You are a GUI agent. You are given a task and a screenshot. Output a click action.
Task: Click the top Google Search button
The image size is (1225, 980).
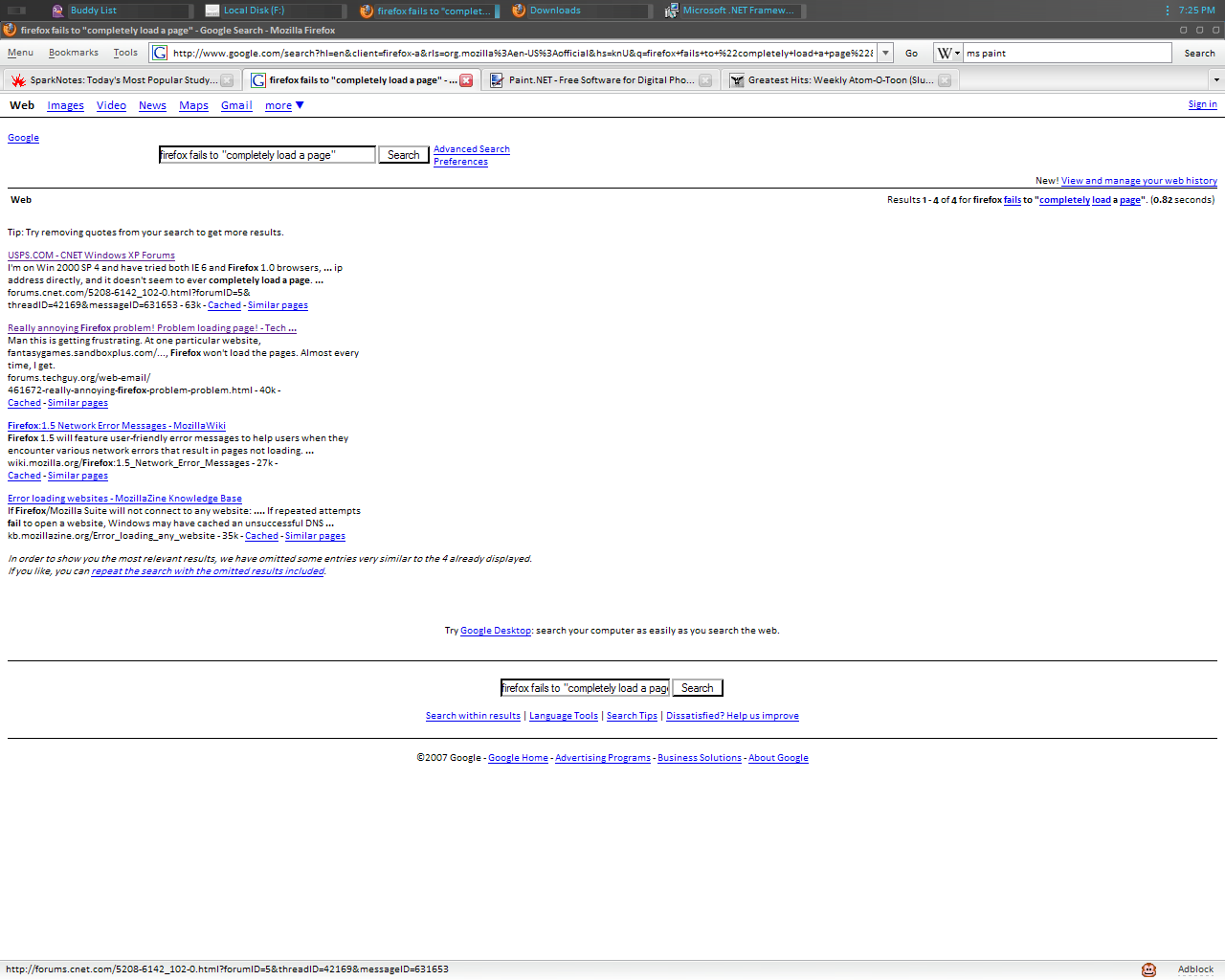pyautogui.click(x=404, y=155)
